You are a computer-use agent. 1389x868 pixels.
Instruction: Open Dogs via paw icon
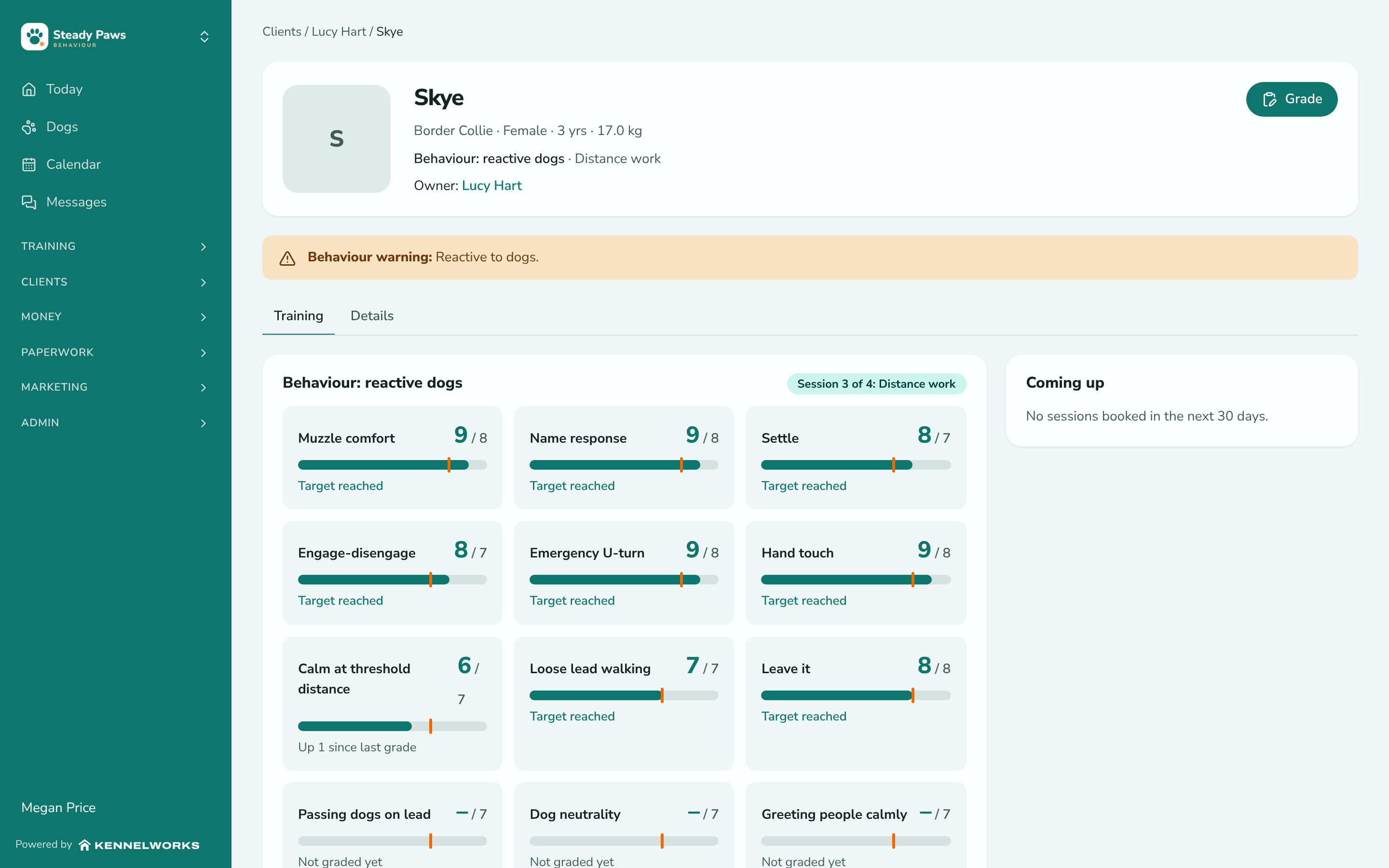pyautogui.click(x=29, y=127)
